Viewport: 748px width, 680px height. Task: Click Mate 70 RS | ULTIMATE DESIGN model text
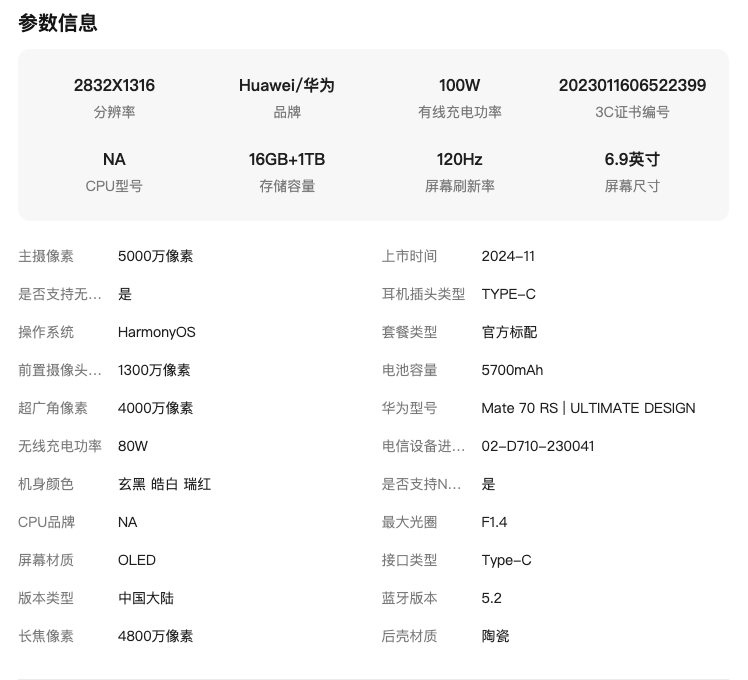[588, 408]
